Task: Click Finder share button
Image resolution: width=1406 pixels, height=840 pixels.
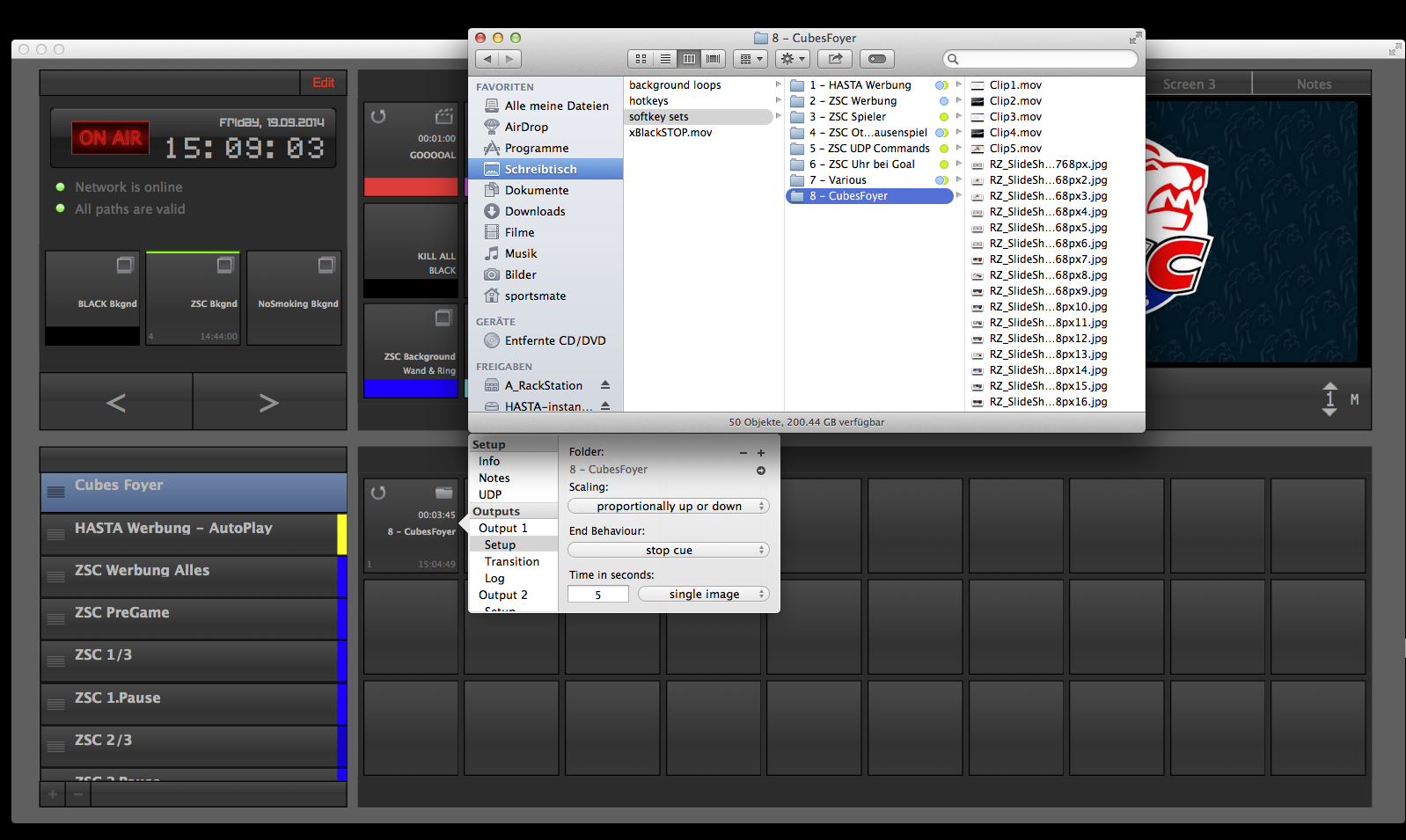Action: (835, 59)
